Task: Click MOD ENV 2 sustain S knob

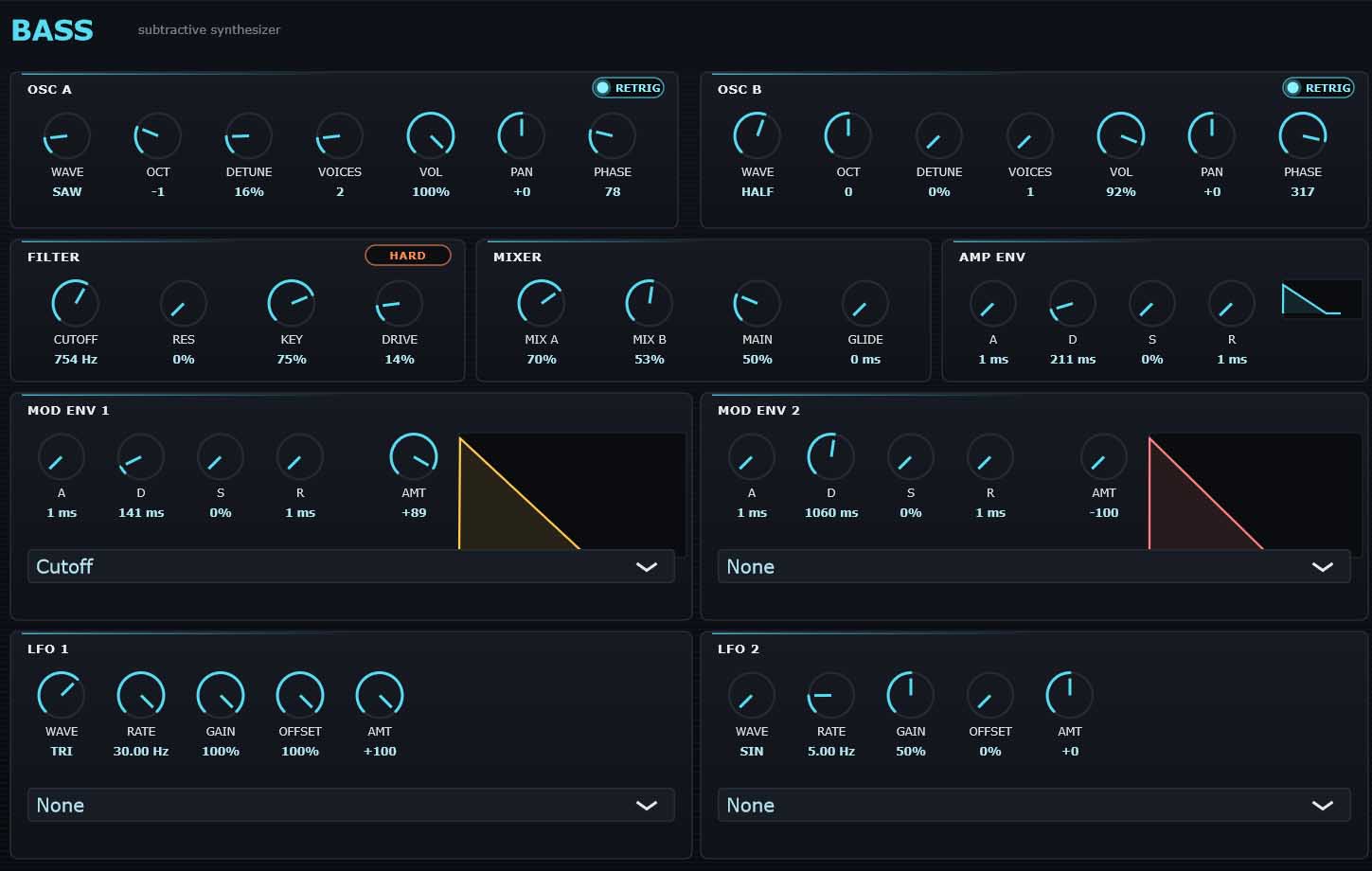Action: click(911, 457)
